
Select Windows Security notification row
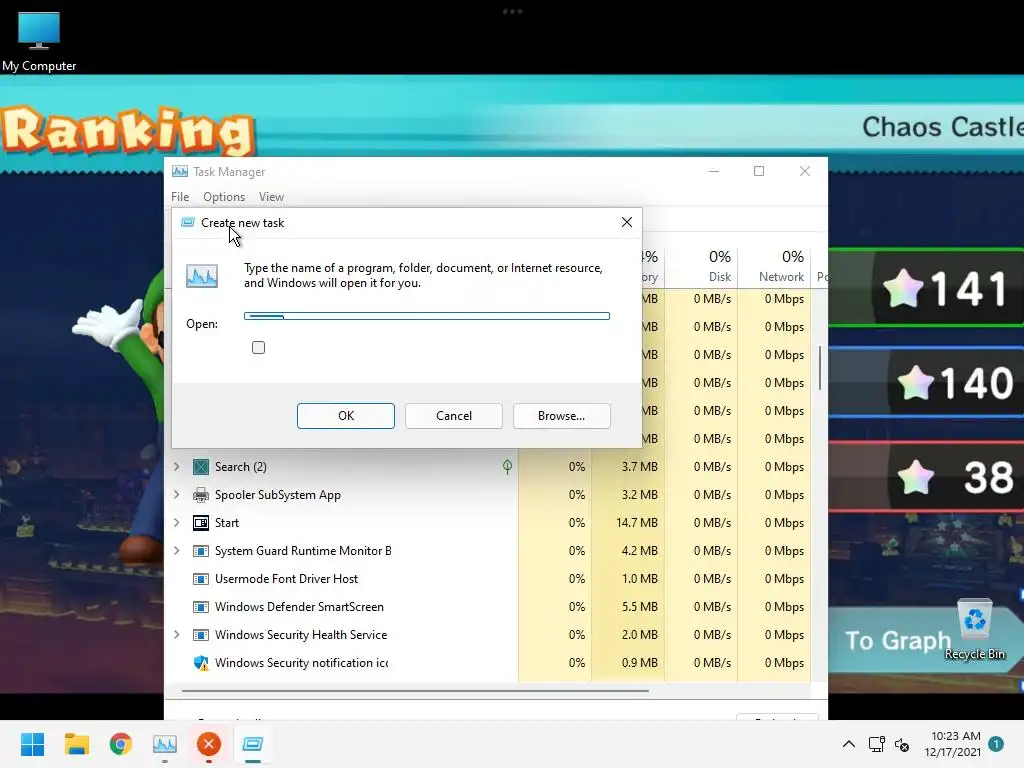[488, 664]
